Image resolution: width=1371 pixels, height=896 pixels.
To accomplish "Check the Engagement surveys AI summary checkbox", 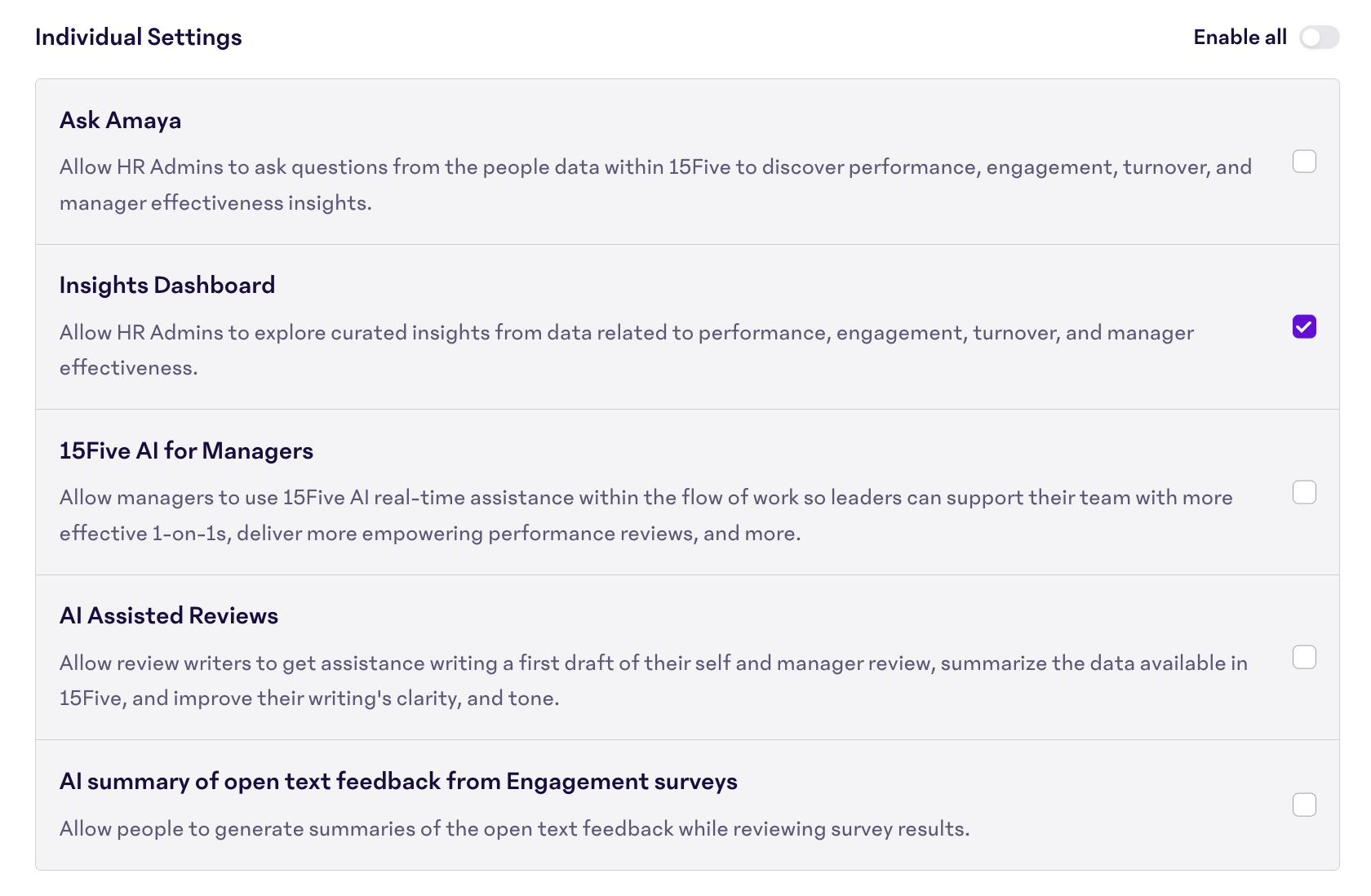I will coord(1304,805).
